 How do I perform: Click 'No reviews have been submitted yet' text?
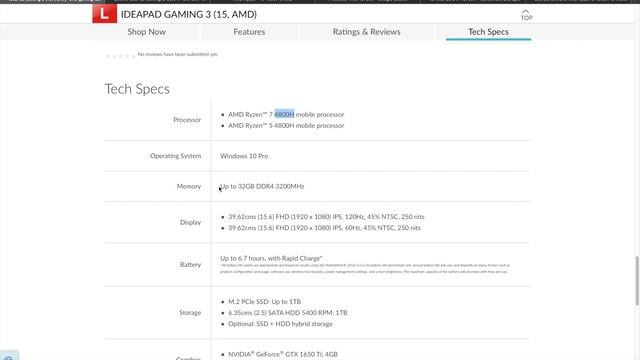point(178,54)
